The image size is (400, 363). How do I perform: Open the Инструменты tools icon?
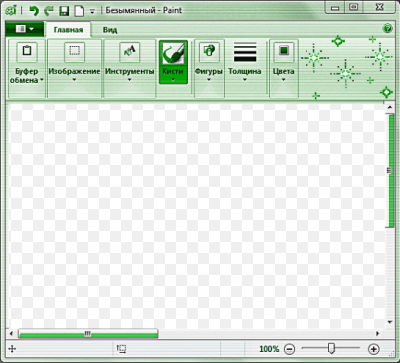pyautogui.click(x=130, y=52)
